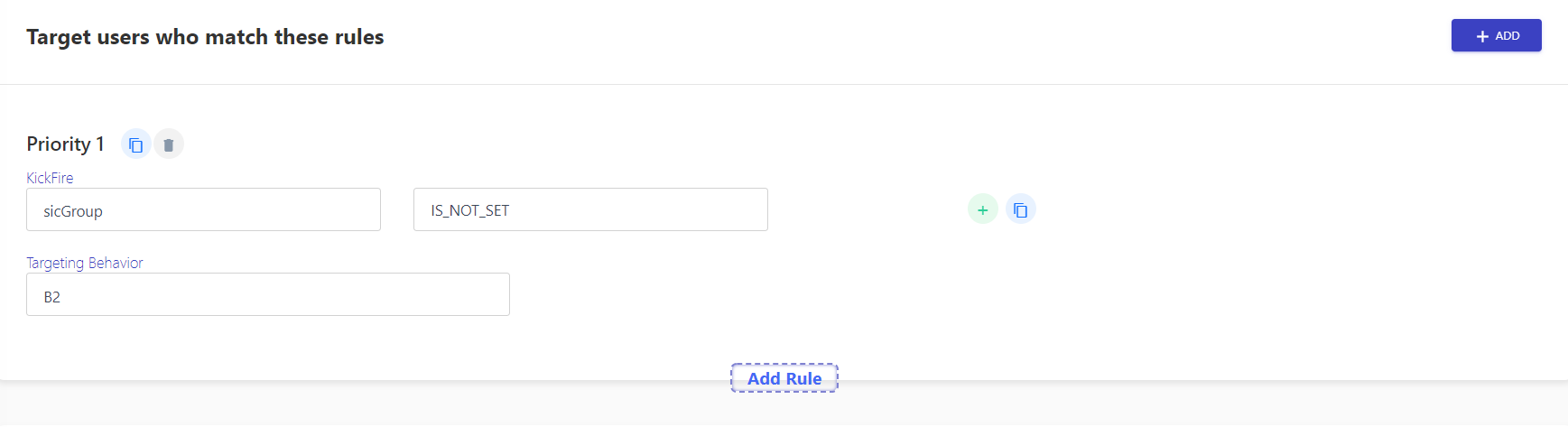
Task: Click the KickFire field label
Action: [x=50, y=178]
